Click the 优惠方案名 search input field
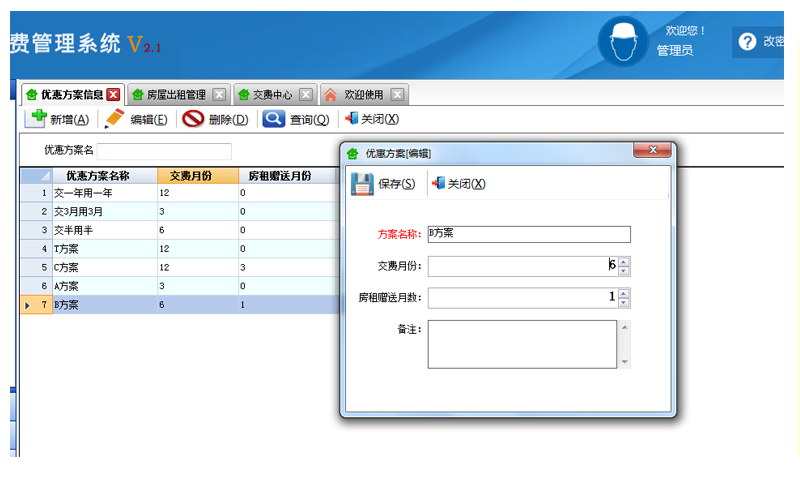The image size is (800, 500). 164,151
